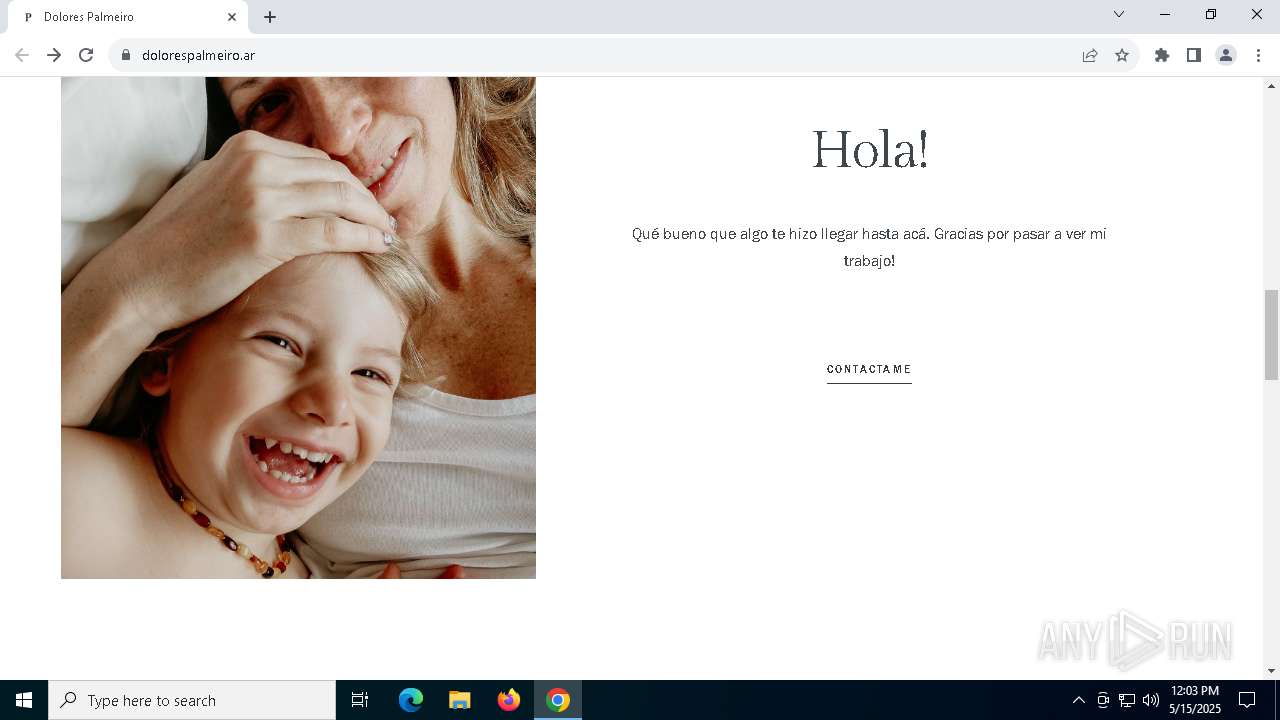View site information via lock icon

pos(126,55)
